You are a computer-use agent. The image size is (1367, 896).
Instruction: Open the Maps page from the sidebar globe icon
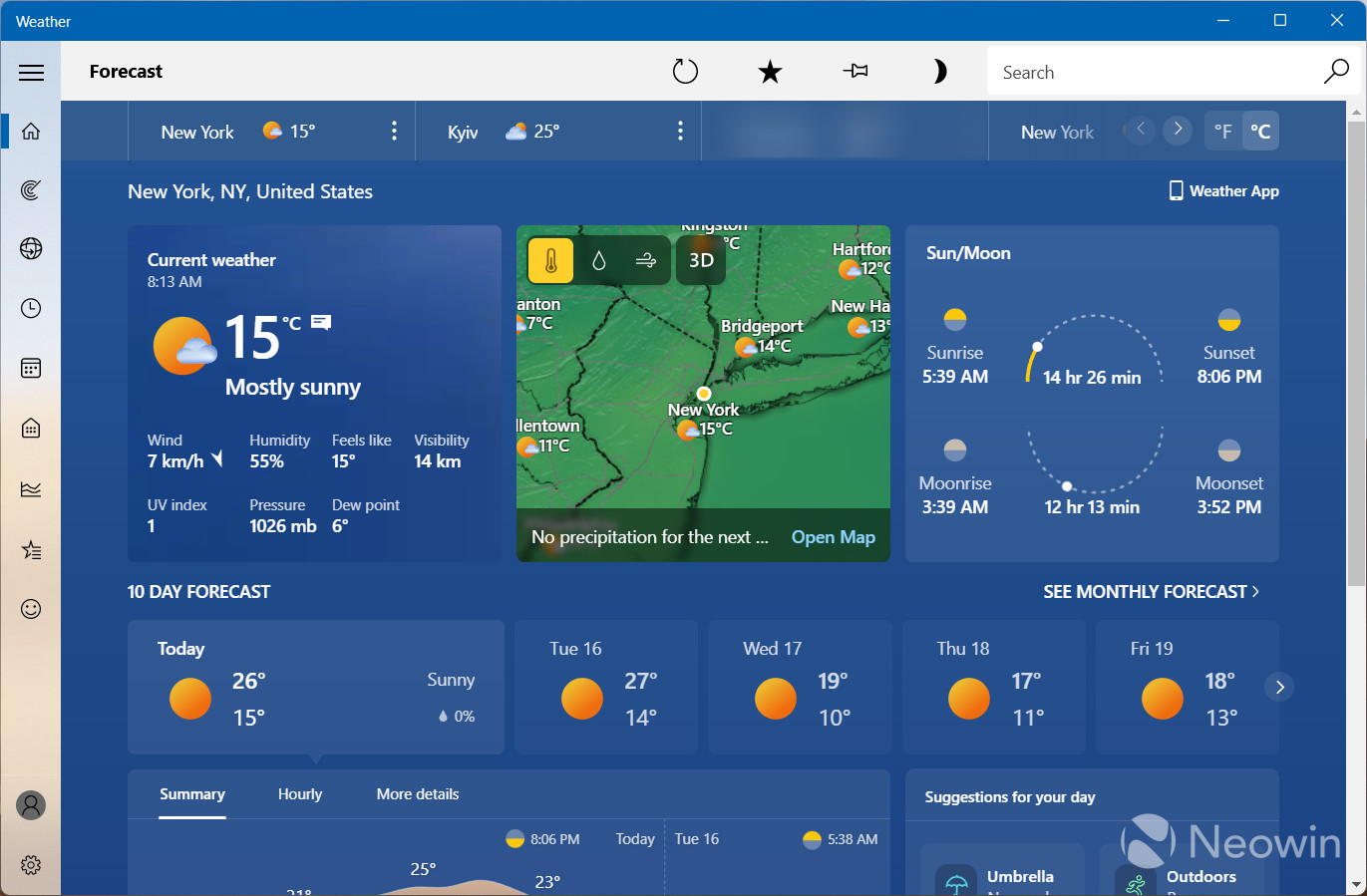coord(31,248)
